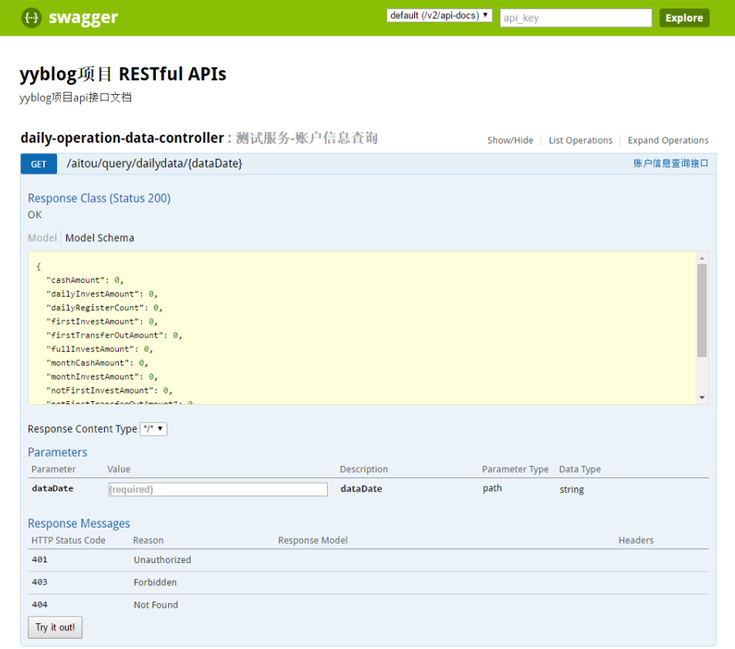Click the "monthInvestAmount" line in schema
This screenshot has width=735, height=649.
(102, 377)
